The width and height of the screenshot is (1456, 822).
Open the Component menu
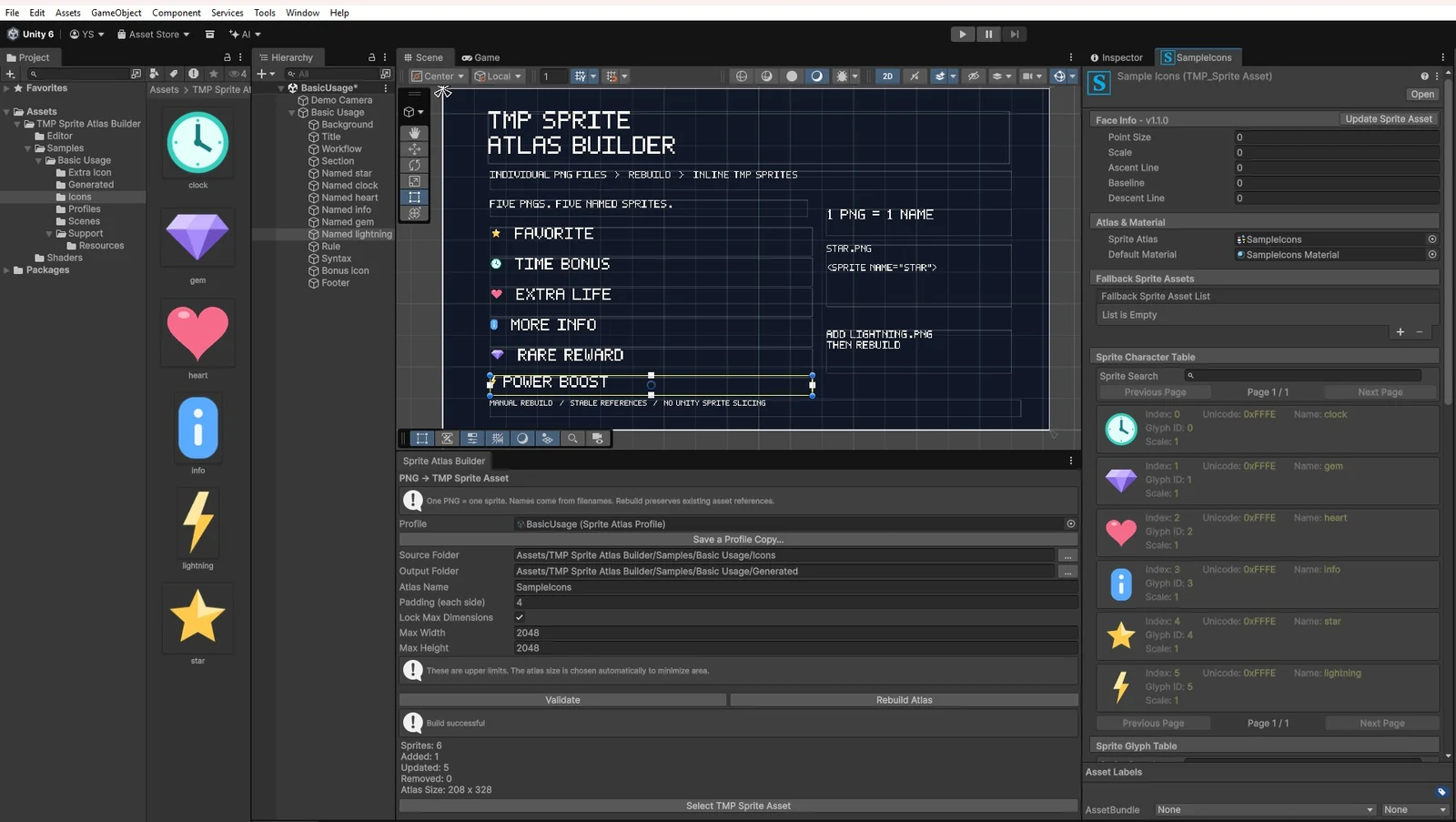point(177,13)
